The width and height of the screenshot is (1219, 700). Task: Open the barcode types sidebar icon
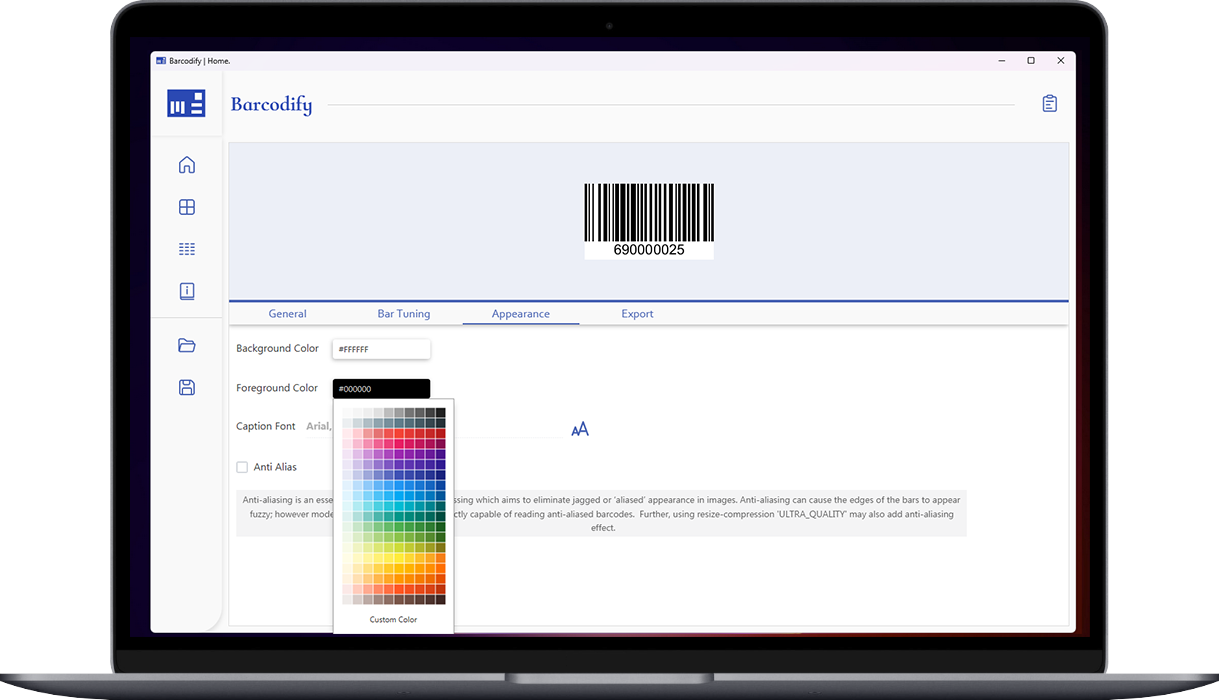click(x=187, y=248)
